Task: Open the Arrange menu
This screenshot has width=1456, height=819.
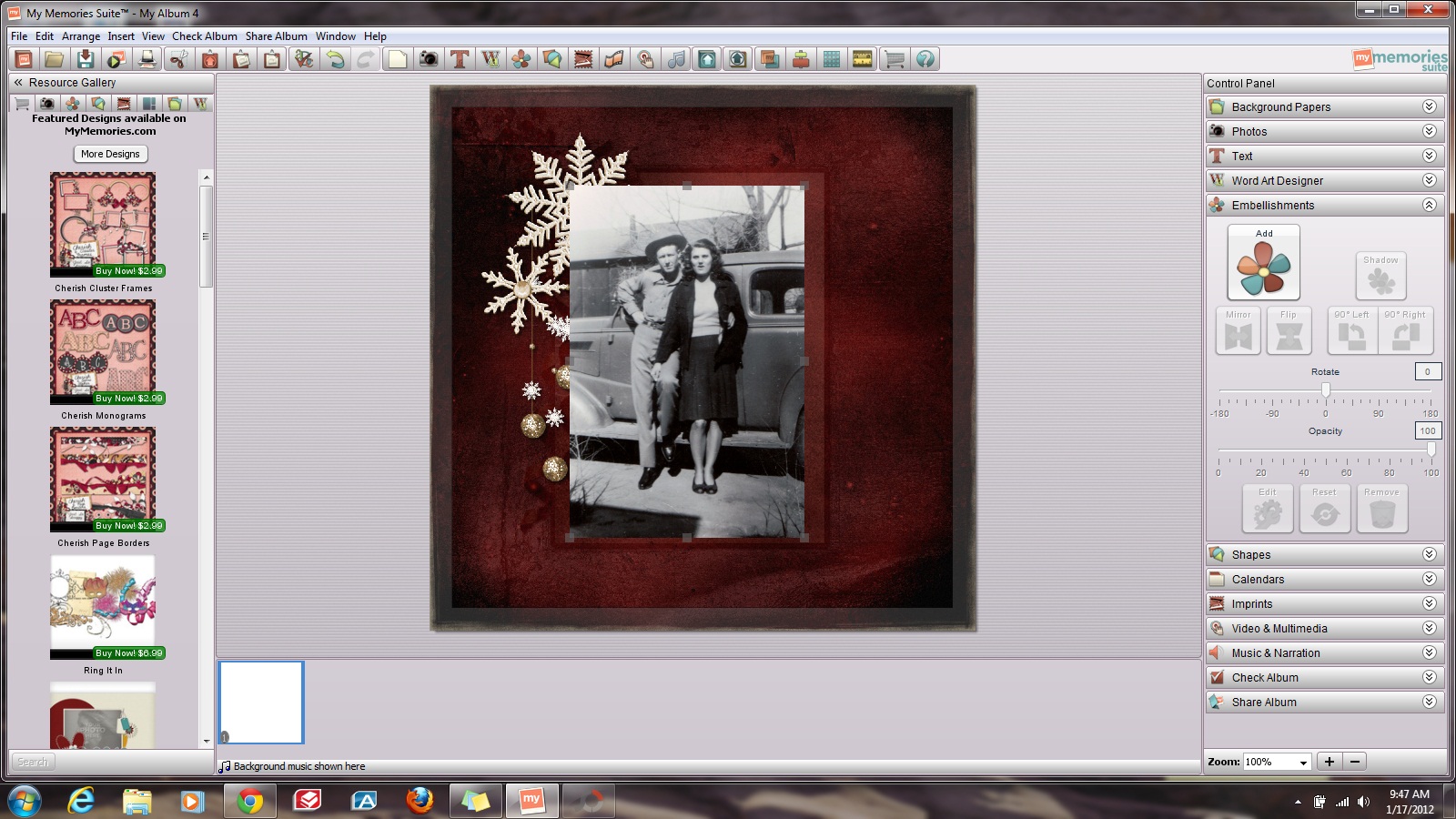Action: pyautogui.click(x=81, y=36)
